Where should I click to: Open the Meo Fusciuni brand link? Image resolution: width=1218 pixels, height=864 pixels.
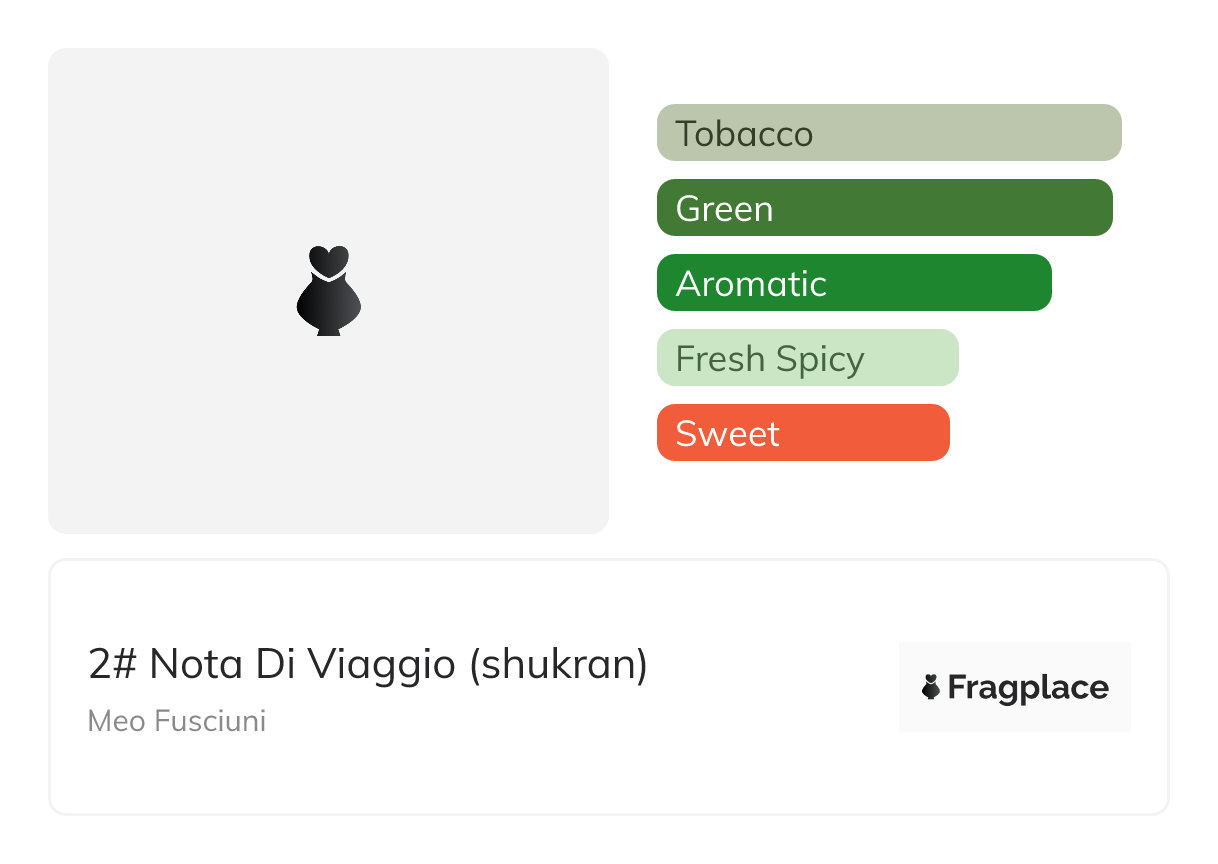pyautogui.click(x=177, y=721)
